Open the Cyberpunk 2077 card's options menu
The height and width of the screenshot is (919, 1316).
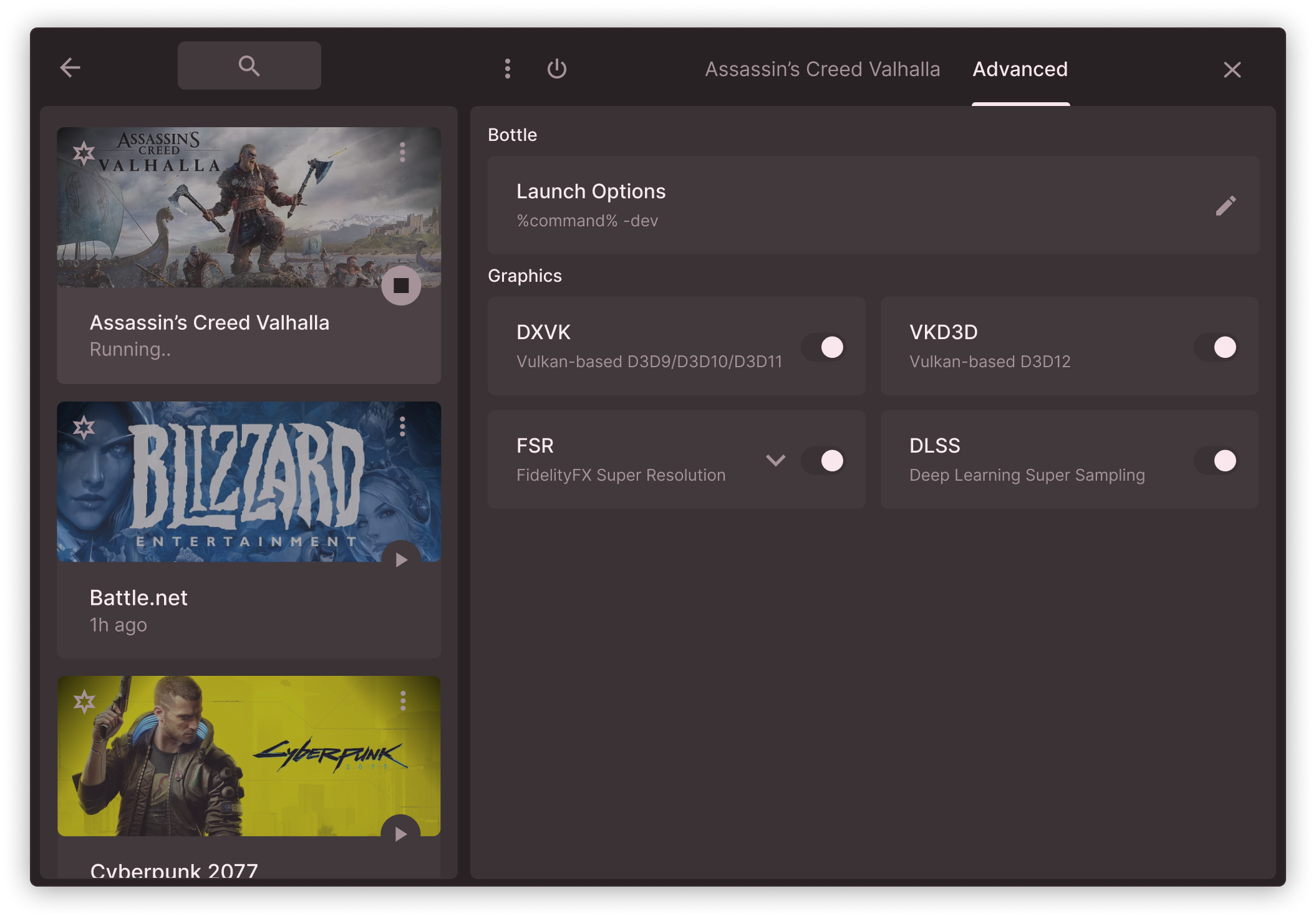[x=403, y=701]
